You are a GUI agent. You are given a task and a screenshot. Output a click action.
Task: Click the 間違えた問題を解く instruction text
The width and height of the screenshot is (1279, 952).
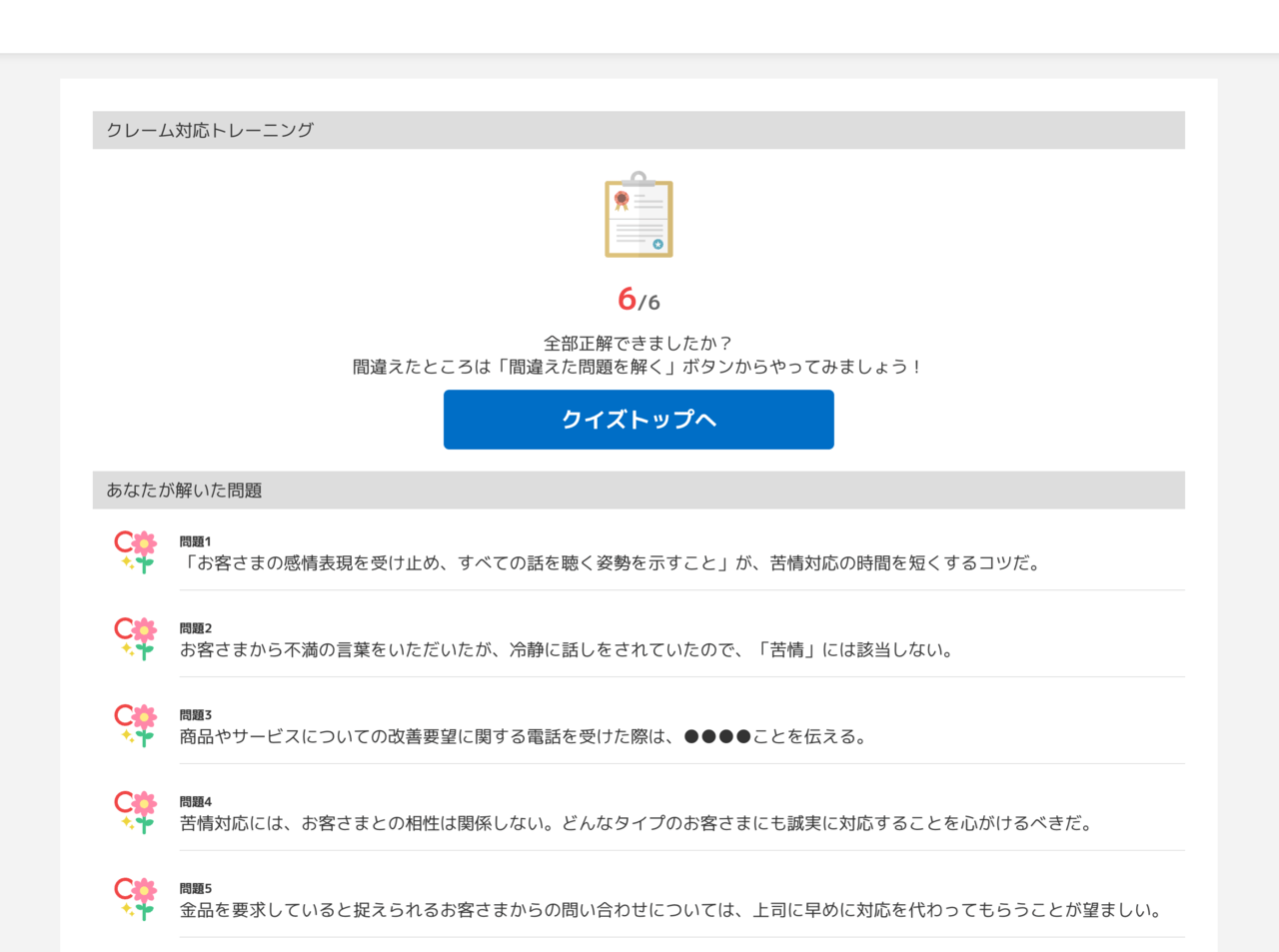pos(639,367)
